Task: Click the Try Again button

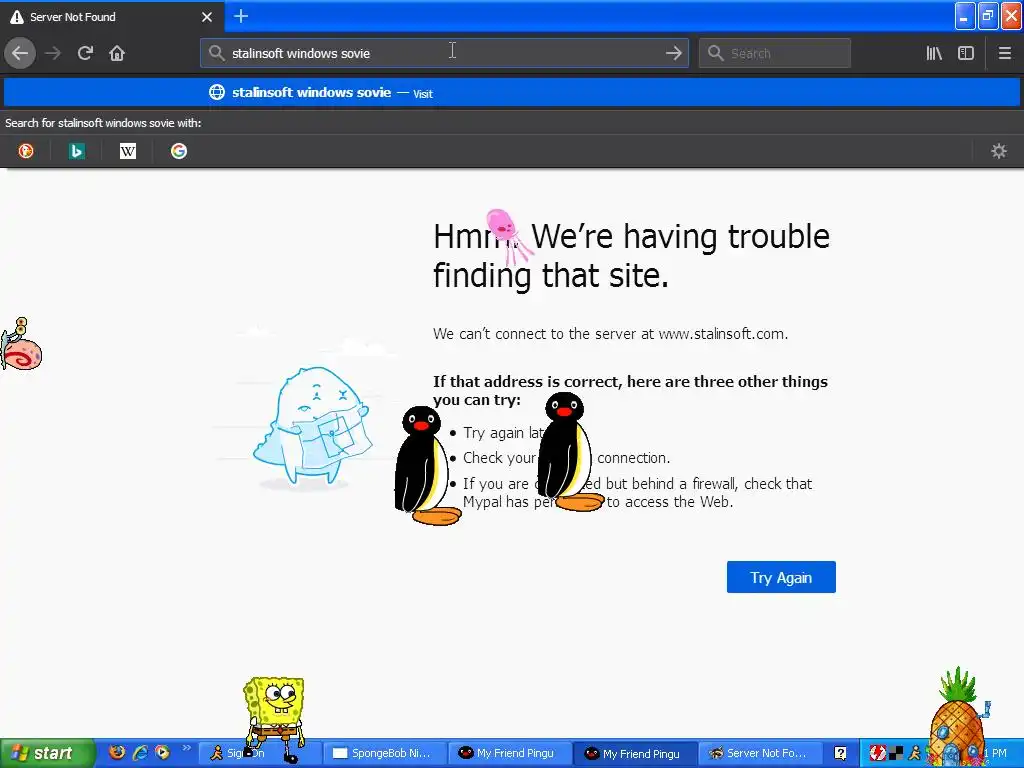Action: (x=781, y=577)
